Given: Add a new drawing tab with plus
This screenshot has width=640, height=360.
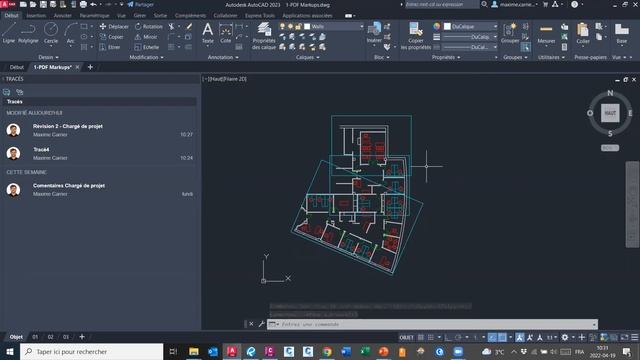Looking at the screenshot, I should point(90,67).
